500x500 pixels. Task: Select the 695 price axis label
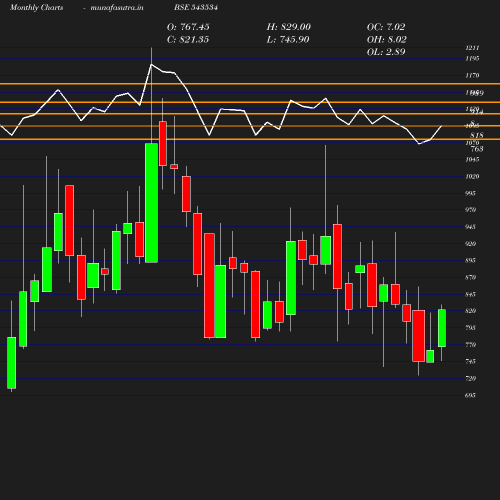pos(470,396)
